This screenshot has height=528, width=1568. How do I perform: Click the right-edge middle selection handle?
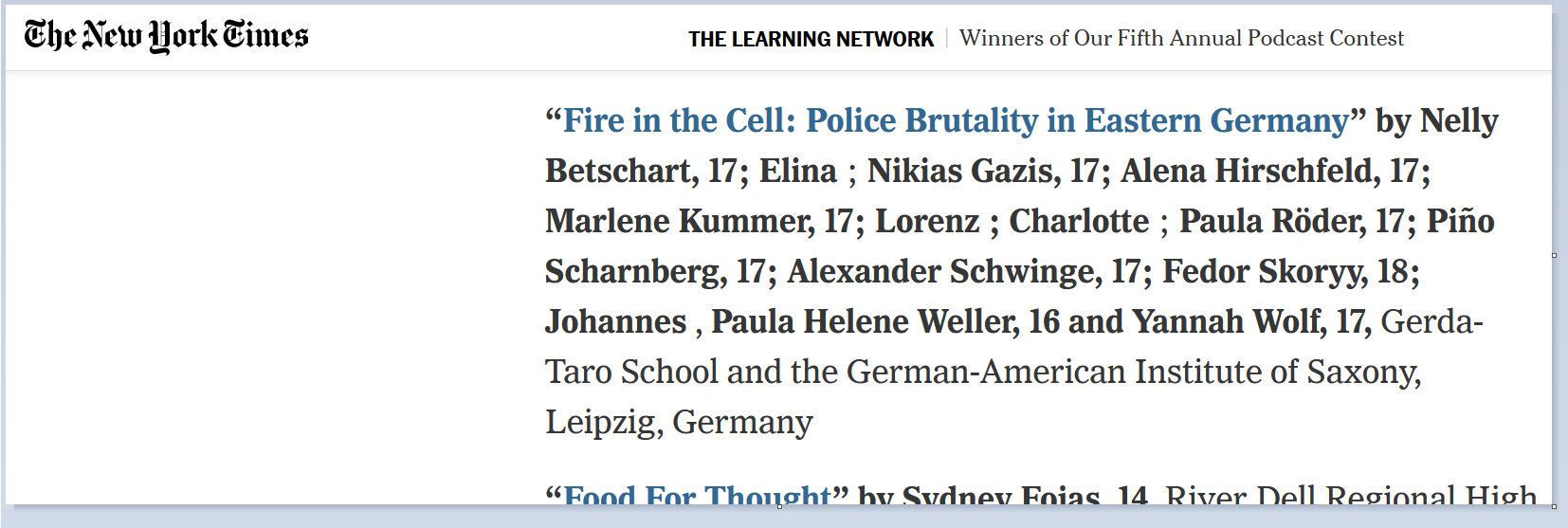pyautogui.click(x=1554, y=255)
